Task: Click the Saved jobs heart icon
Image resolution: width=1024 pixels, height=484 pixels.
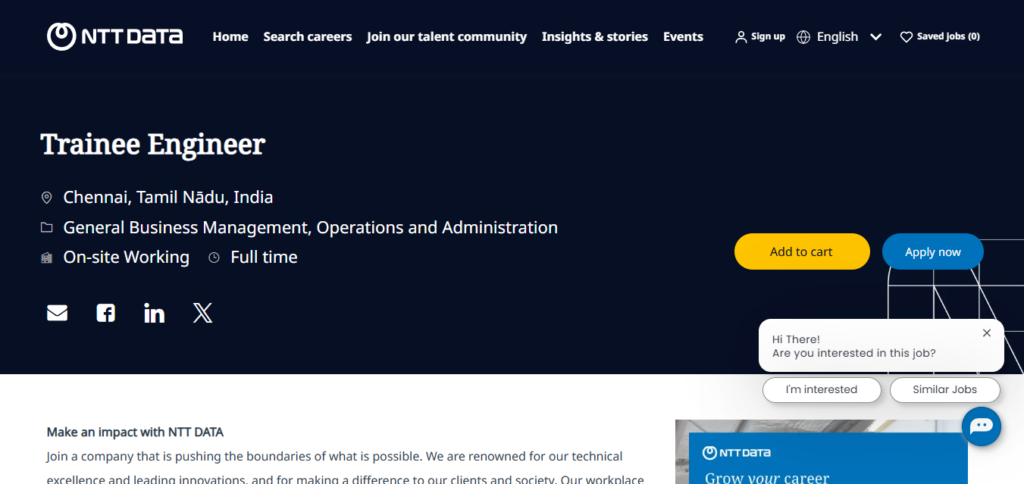Action: point(906,37)
